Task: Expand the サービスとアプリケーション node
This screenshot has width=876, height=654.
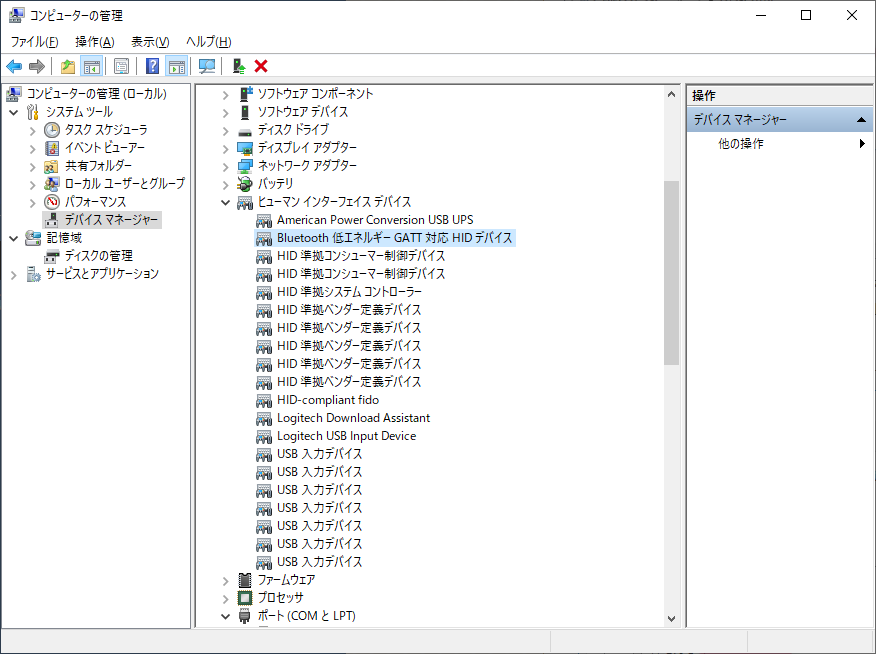Action: click(14, 274)
